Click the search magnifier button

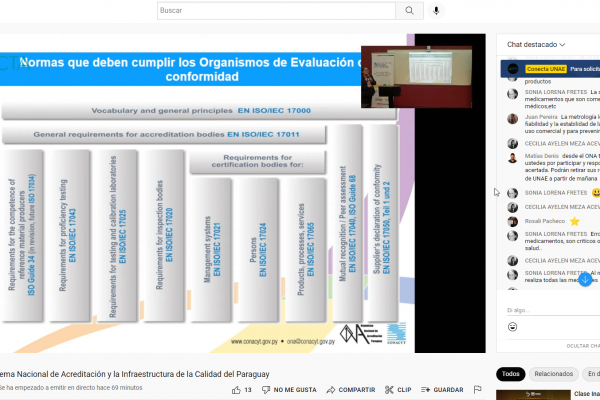click(x=409, y=11)
